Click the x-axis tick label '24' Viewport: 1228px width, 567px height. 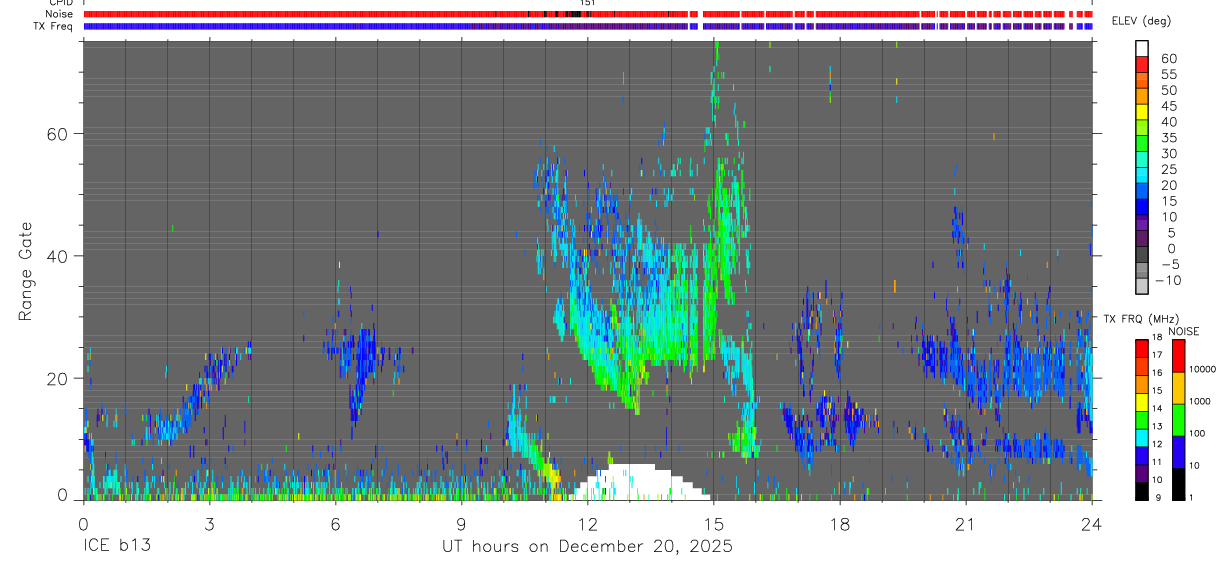coord(1091,523)
